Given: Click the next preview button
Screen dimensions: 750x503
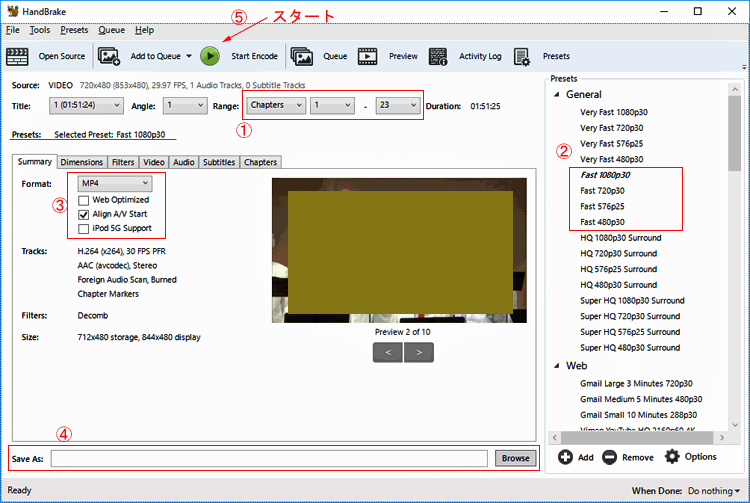Looking at the screenshot, I should coord(419,352).
